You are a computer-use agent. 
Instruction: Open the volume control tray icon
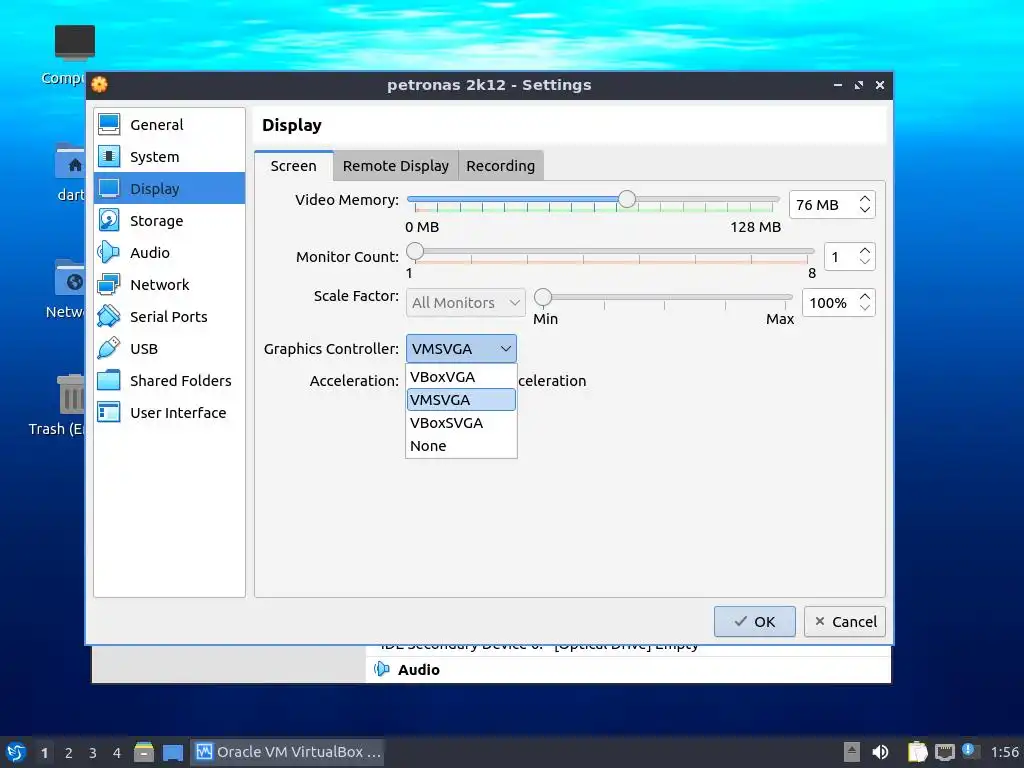(880, 752)
